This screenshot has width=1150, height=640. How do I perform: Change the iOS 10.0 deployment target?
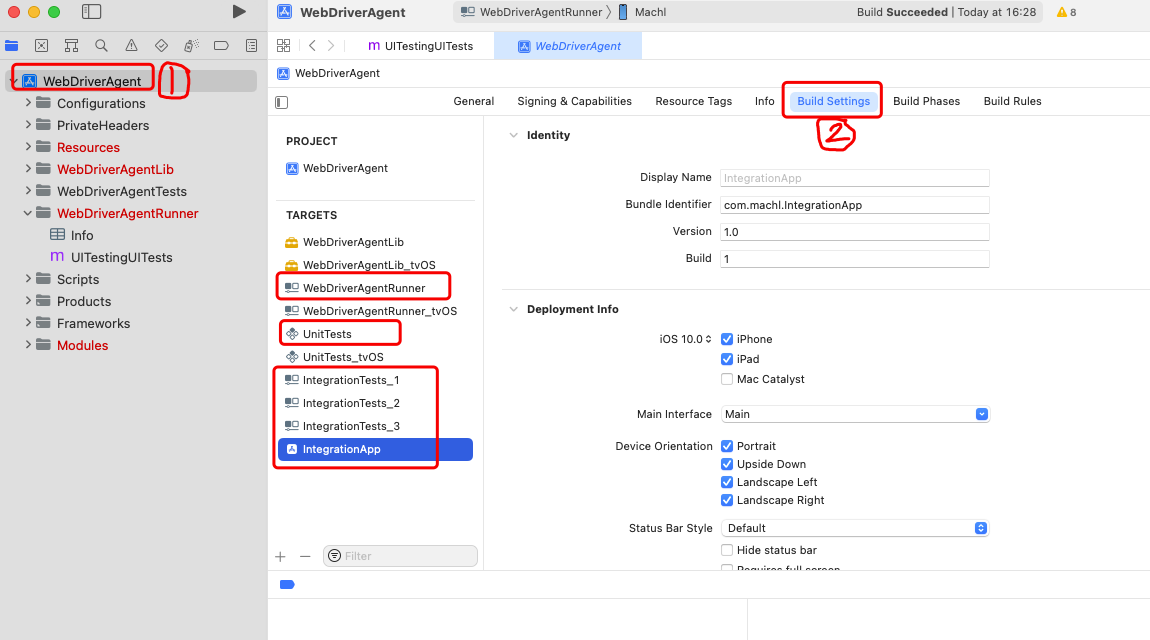tap(686, 339)
